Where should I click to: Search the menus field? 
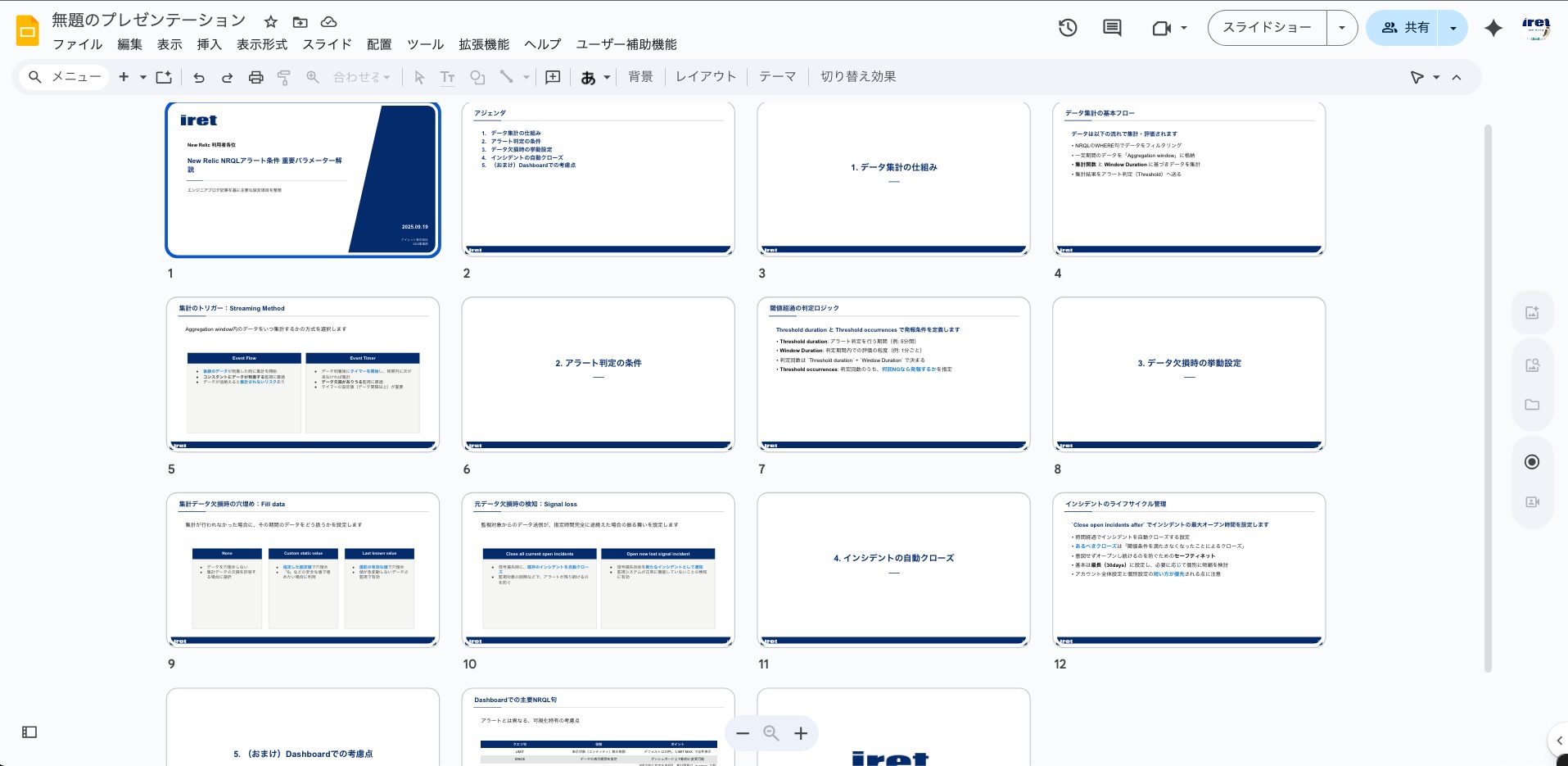(x=65, y=77)
